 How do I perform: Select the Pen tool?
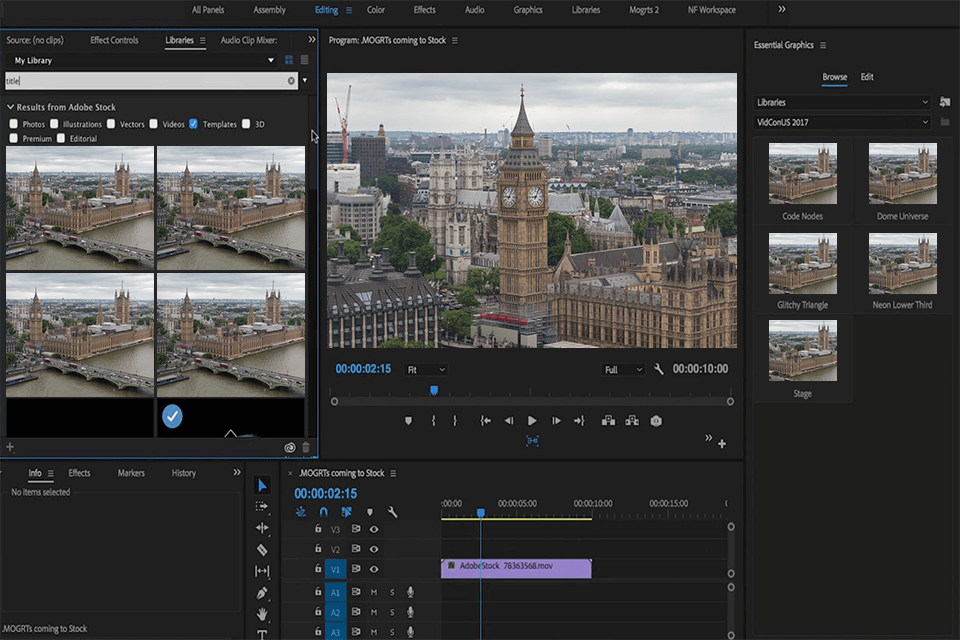pyautogui.click(x=262, y=592)
